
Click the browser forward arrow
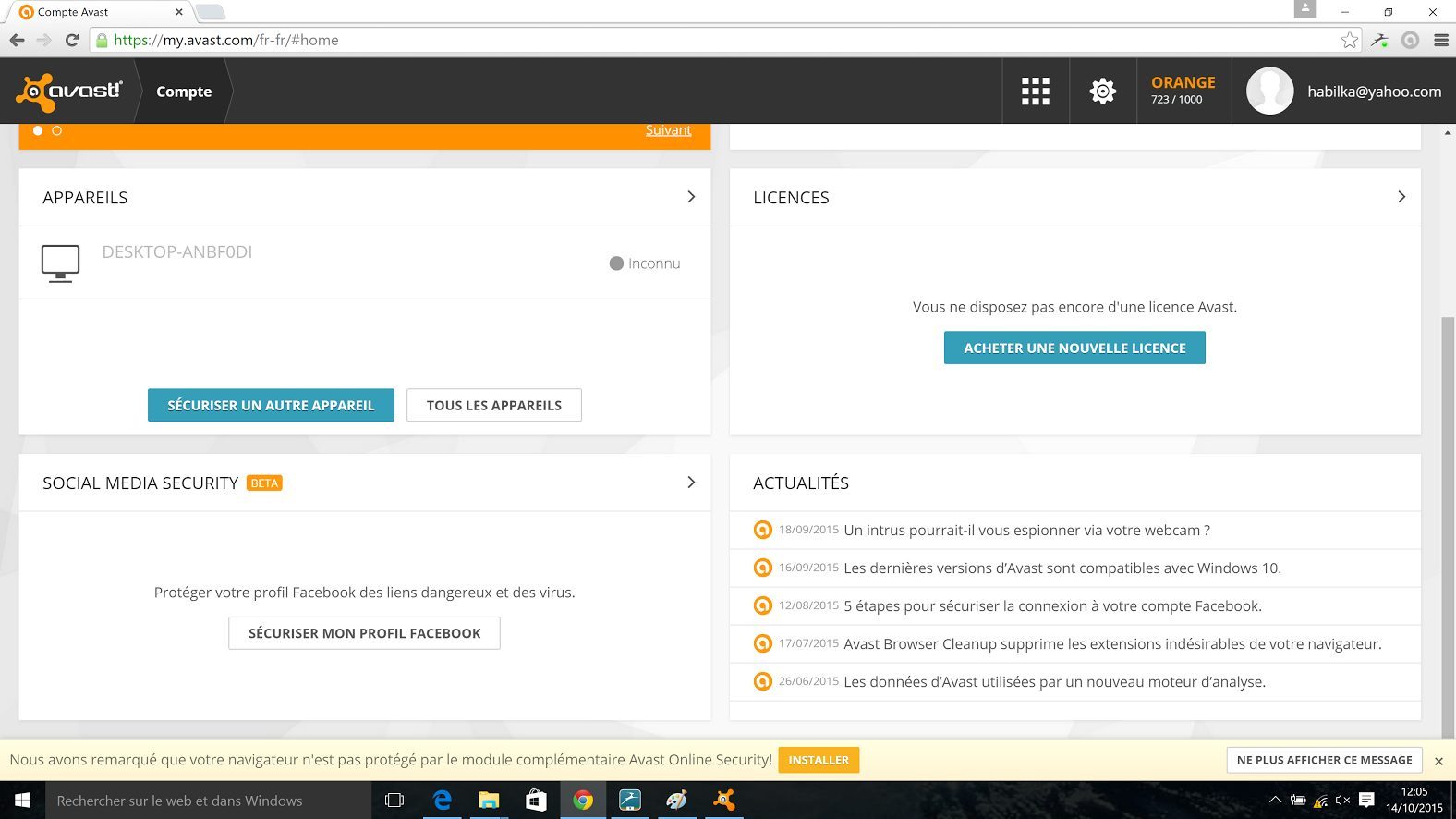point(43,40)
